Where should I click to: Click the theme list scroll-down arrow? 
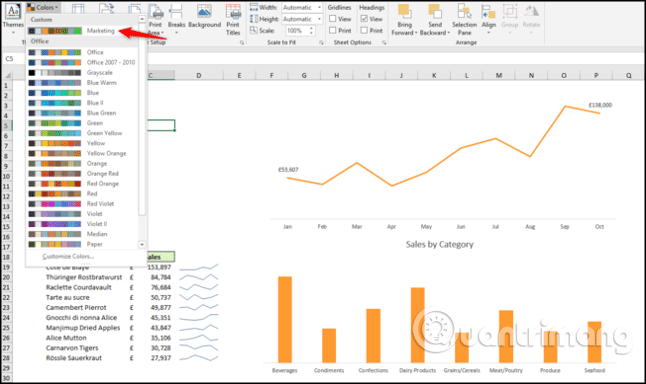tap(142, 244)
